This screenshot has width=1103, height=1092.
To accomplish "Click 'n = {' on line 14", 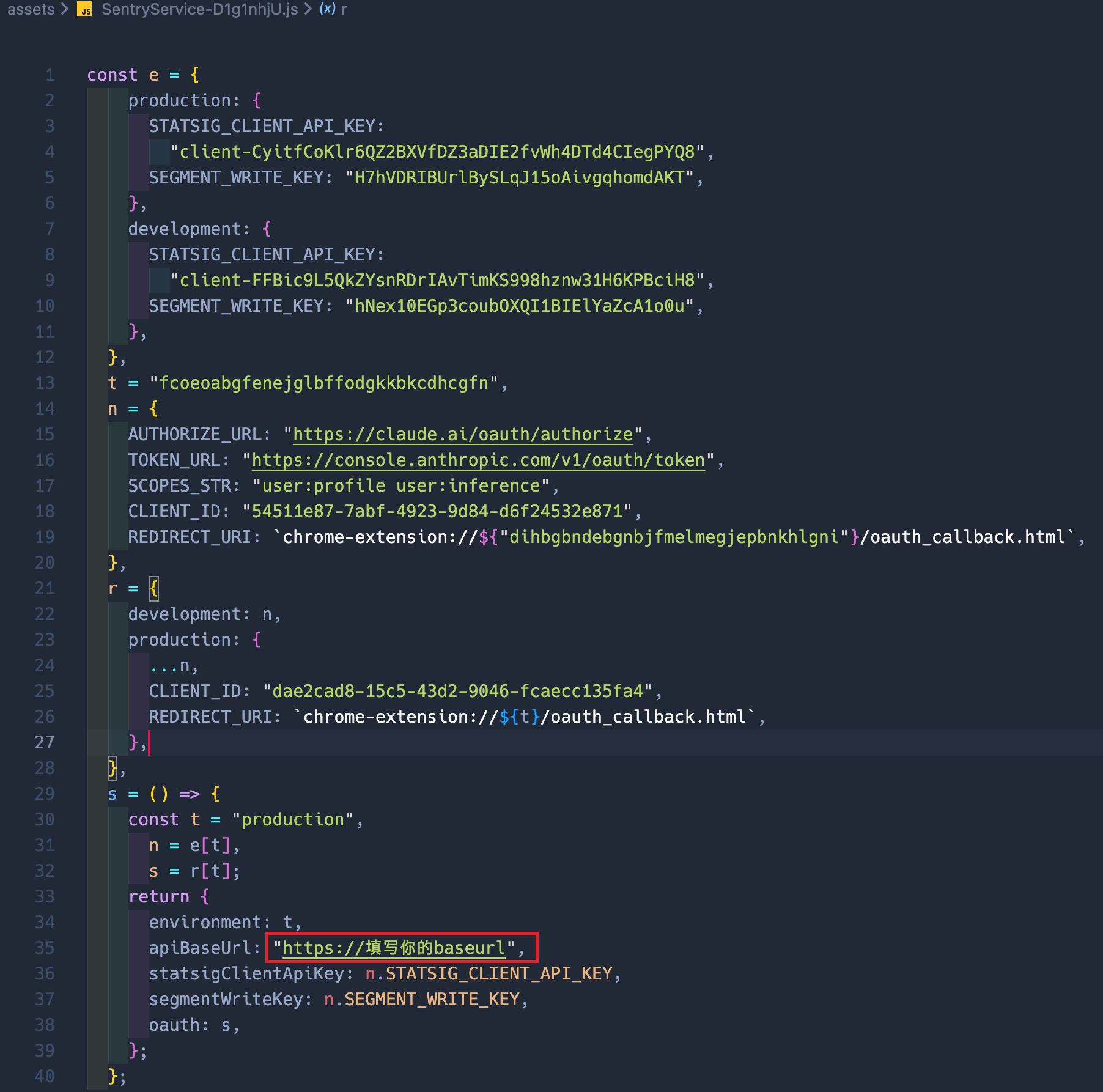I will coord(133,408).
